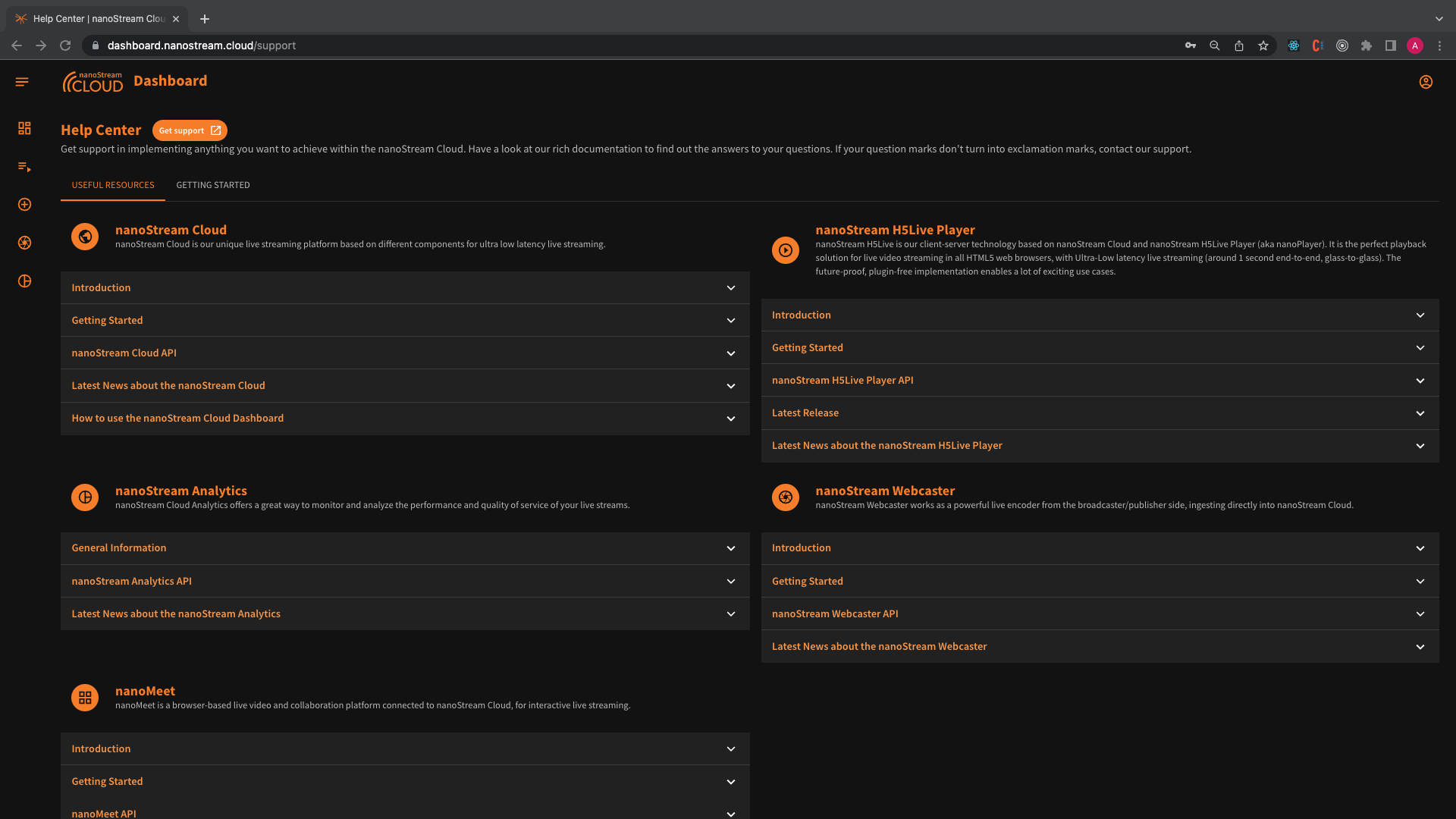Expand Latest News about the nanoStream Webcaster

coord(1100,646)
